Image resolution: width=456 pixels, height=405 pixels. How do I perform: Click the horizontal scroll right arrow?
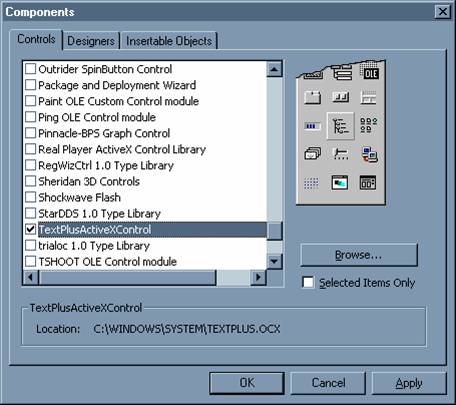click(x=258, y=277)
